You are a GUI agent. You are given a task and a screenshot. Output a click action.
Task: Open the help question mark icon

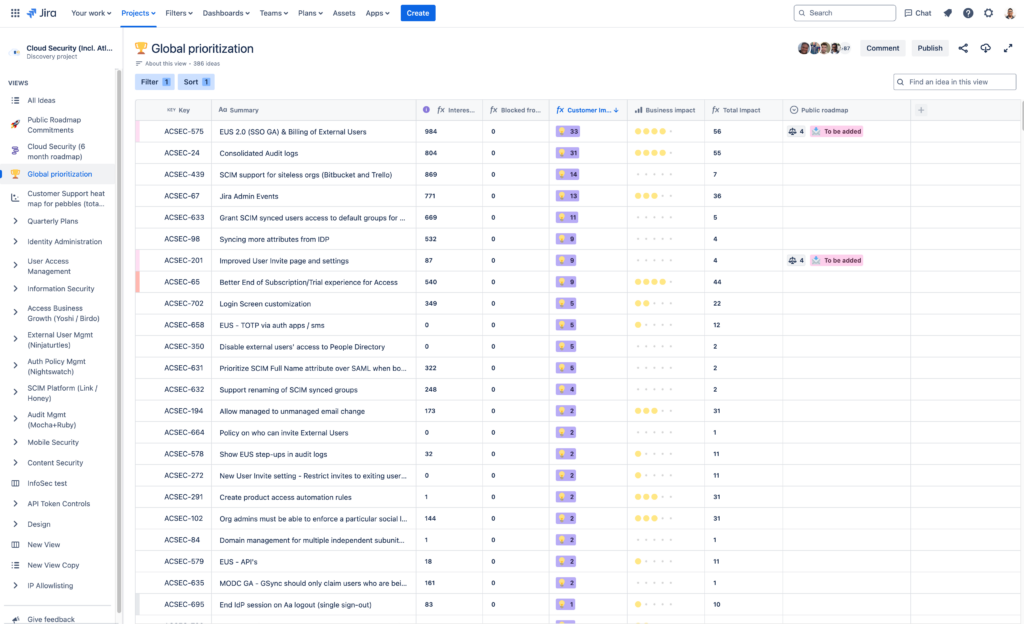(x=968, y=13)
